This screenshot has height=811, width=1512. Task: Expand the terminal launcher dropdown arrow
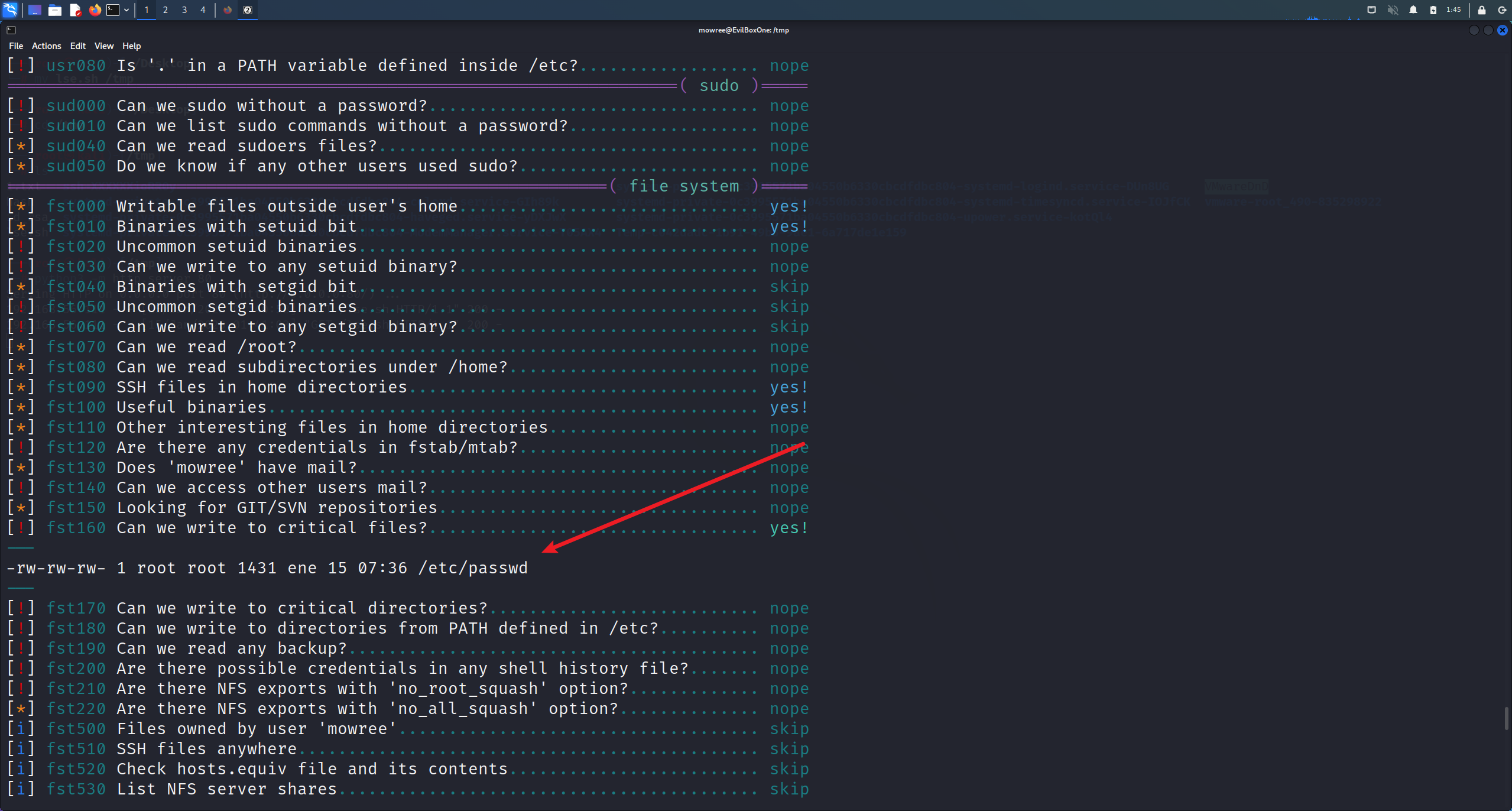pos(126,10)
